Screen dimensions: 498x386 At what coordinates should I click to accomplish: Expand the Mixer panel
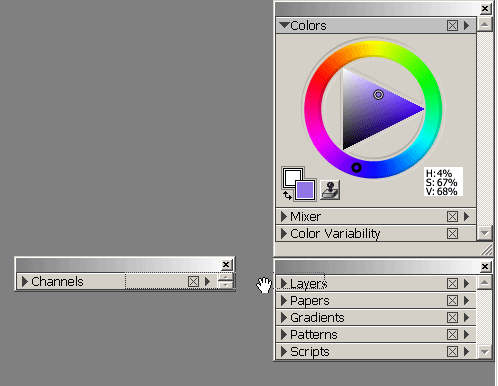pyautogui.click(x=284, y=217)
